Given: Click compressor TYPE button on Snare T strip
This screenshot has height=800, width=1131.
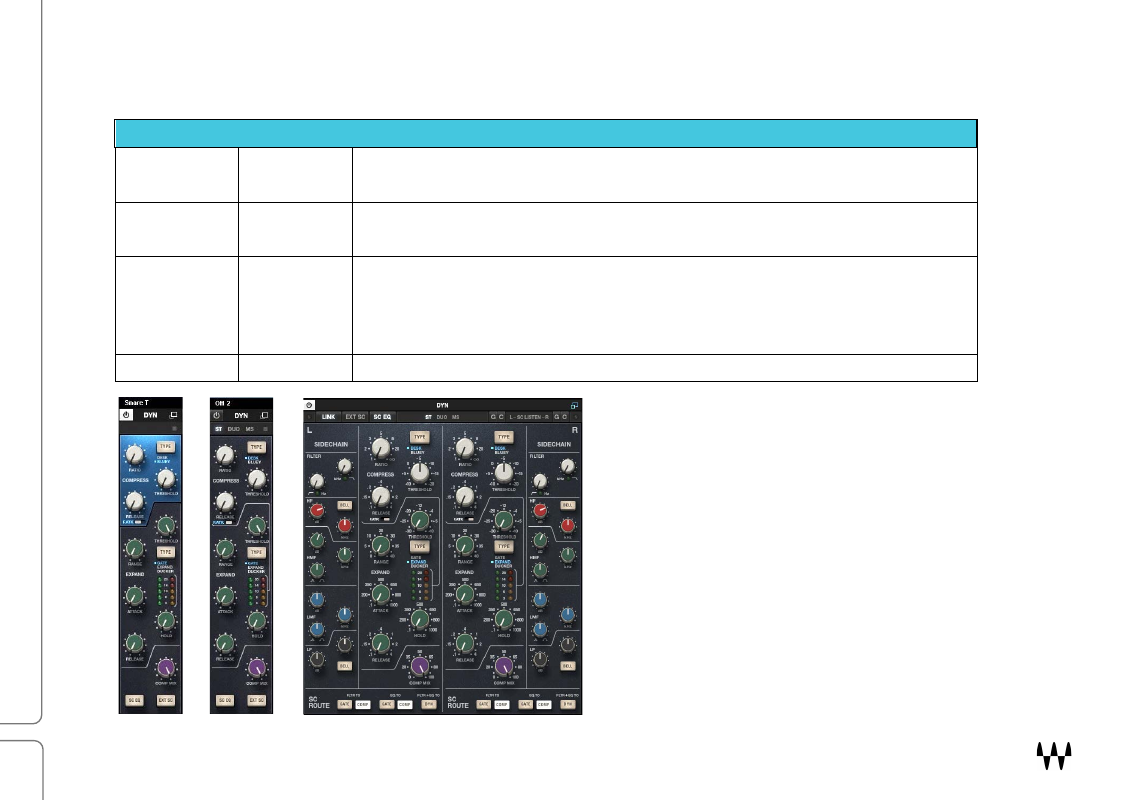Looking at the screenshot, I should (166, 447).
